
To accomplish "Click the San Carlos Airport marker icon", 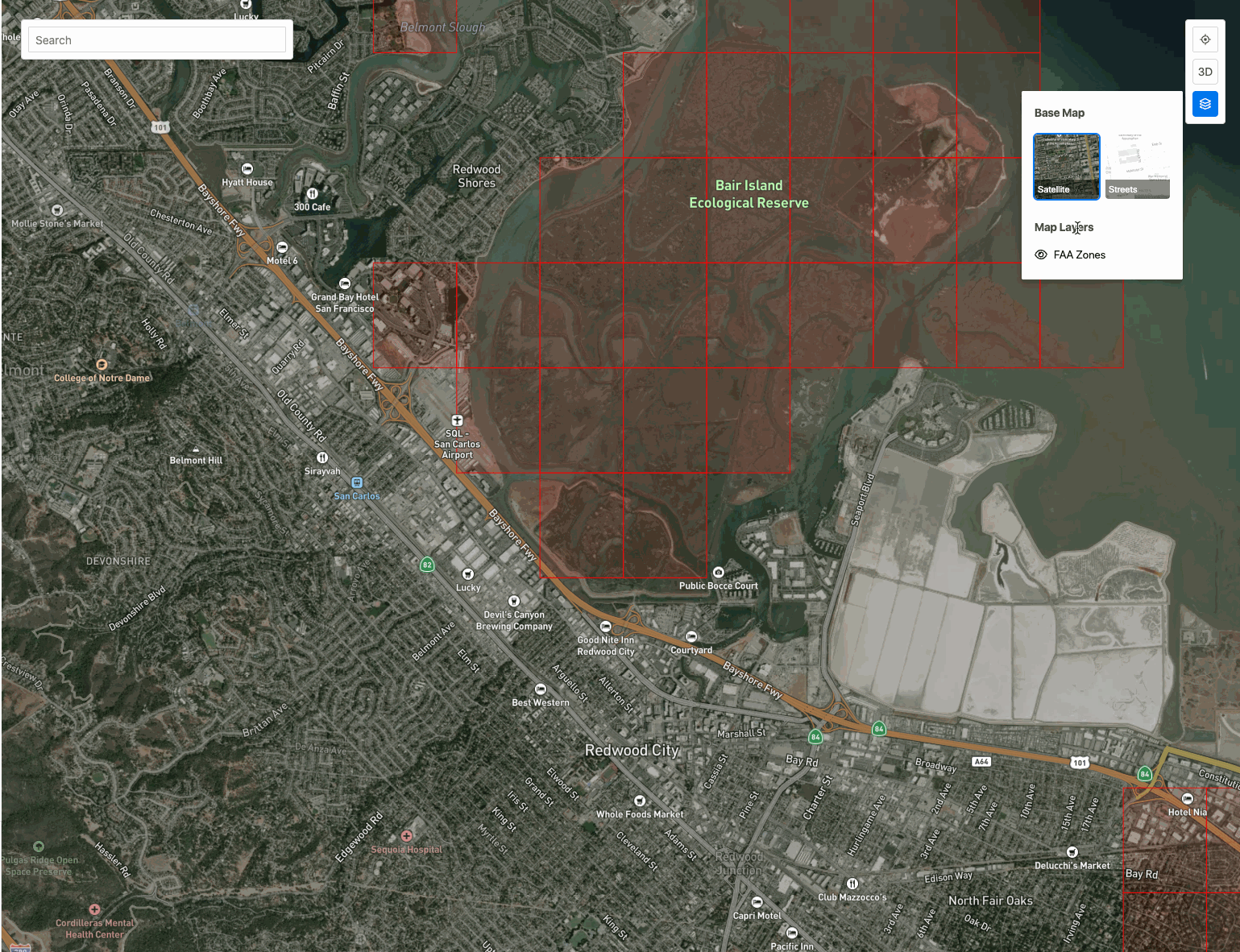I will click(x=457, y=420).
